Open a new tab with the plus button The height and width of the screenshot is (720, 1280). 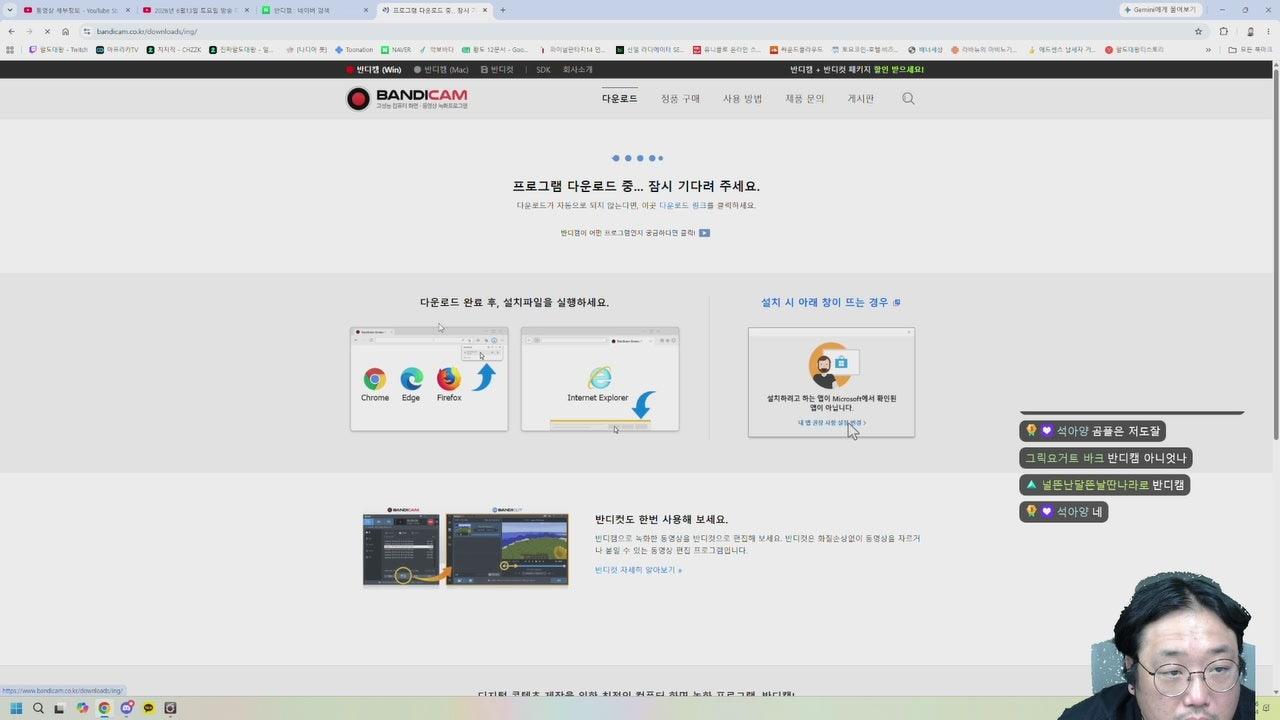pos(502,10)
